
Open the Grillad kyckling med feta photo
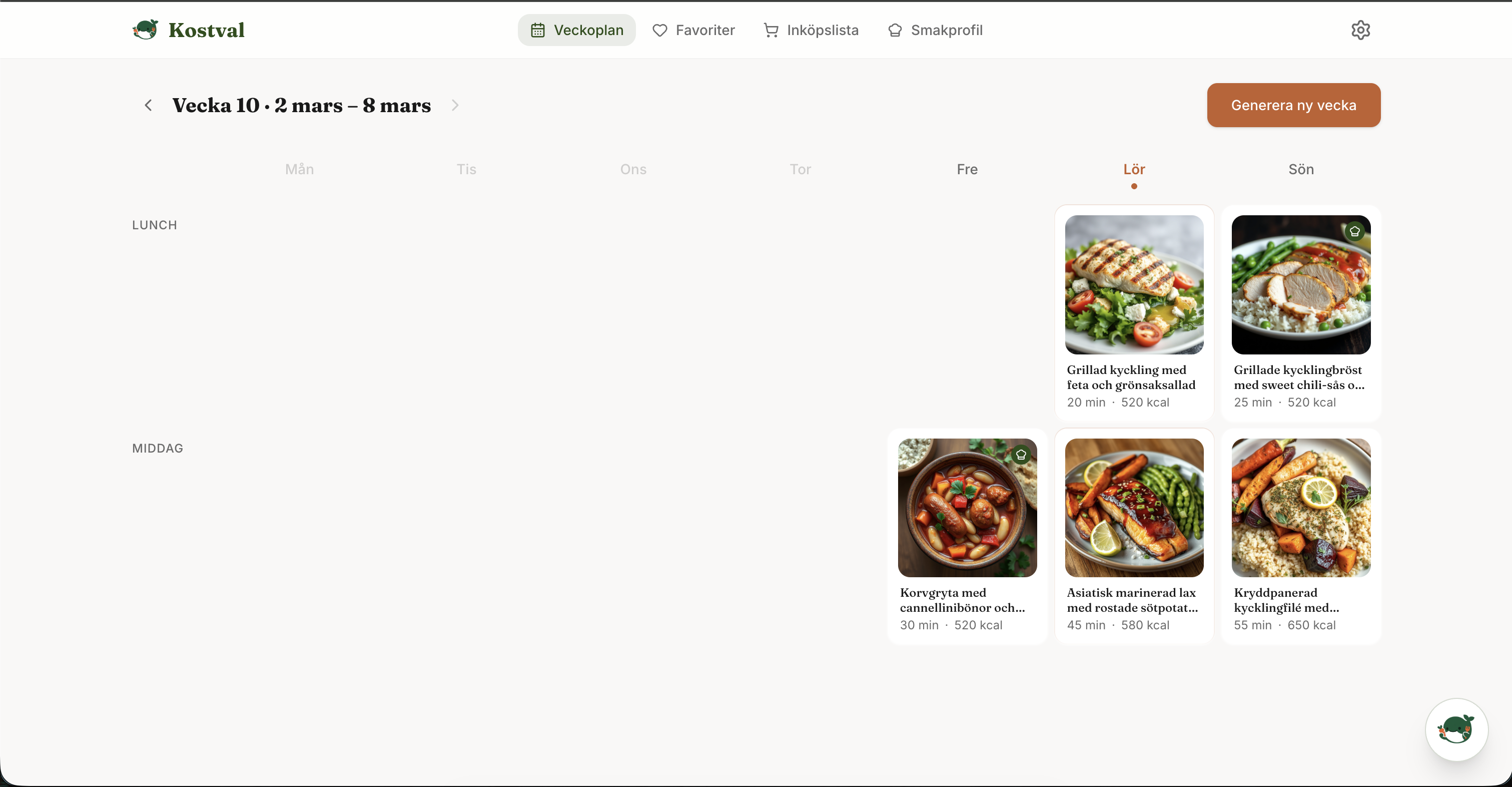click(x=1134, y=284)
